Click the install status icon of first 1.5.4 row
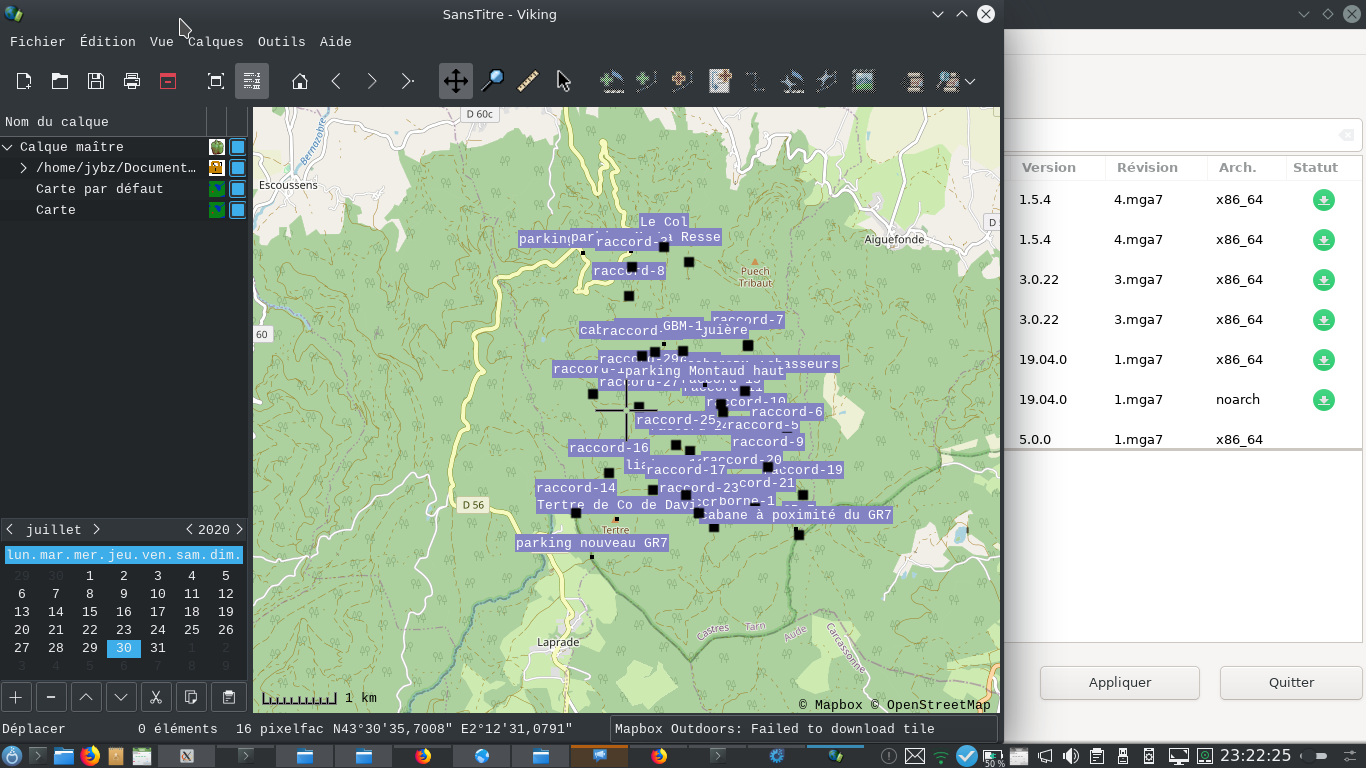The height and width of the screenshot is (768, 1366). [1323, 200]
